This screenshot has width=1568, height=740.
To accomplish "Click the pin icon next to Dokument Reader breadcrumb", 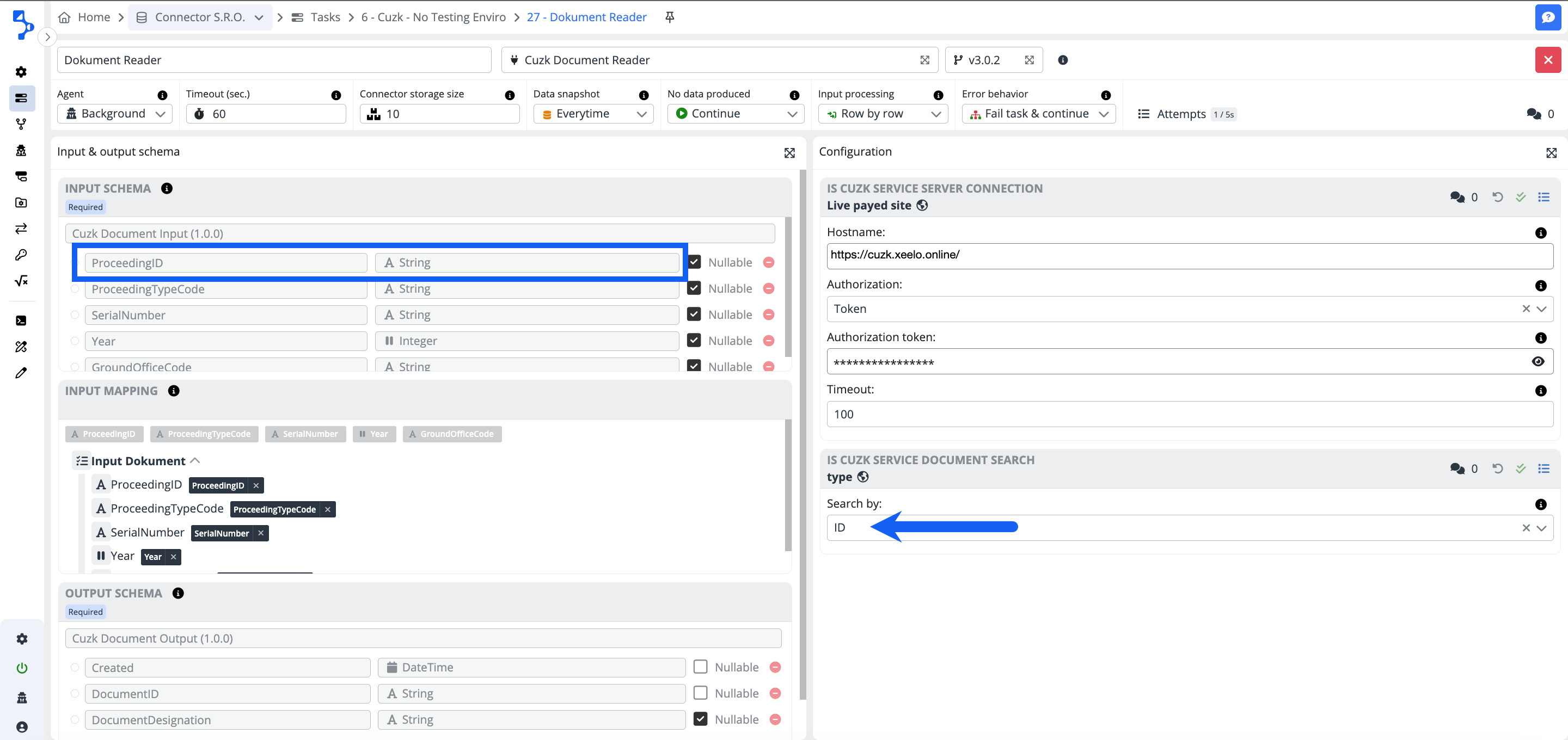I will pos(669,17).
